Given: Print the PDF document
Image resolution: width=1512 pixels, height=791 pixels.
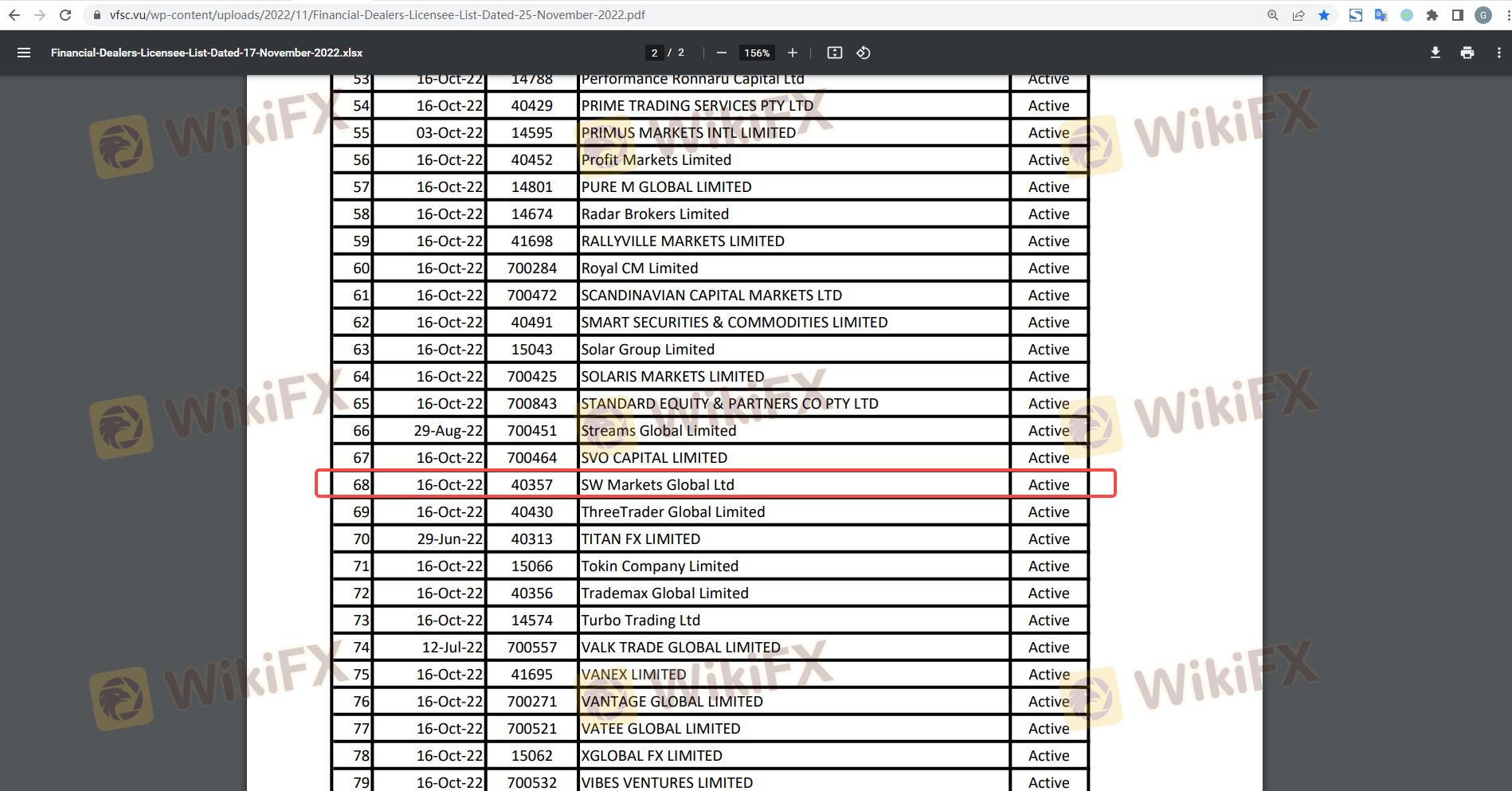Looking at the screenshot, I should [1467, 53].
